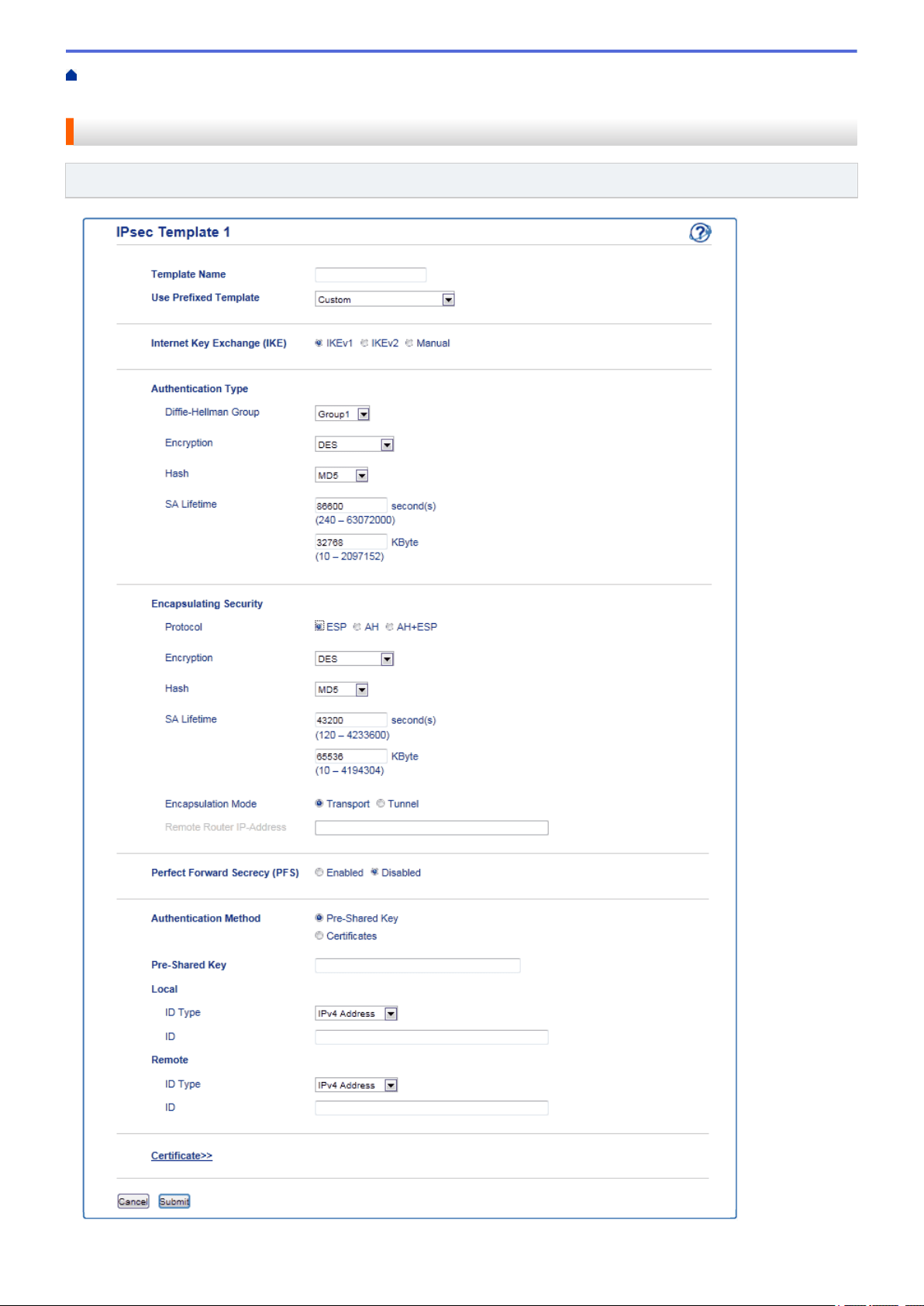This screenshot has height=1306, width=924.
Task: Click the Pre-Shared Key text field
Action: click(418, 965)
